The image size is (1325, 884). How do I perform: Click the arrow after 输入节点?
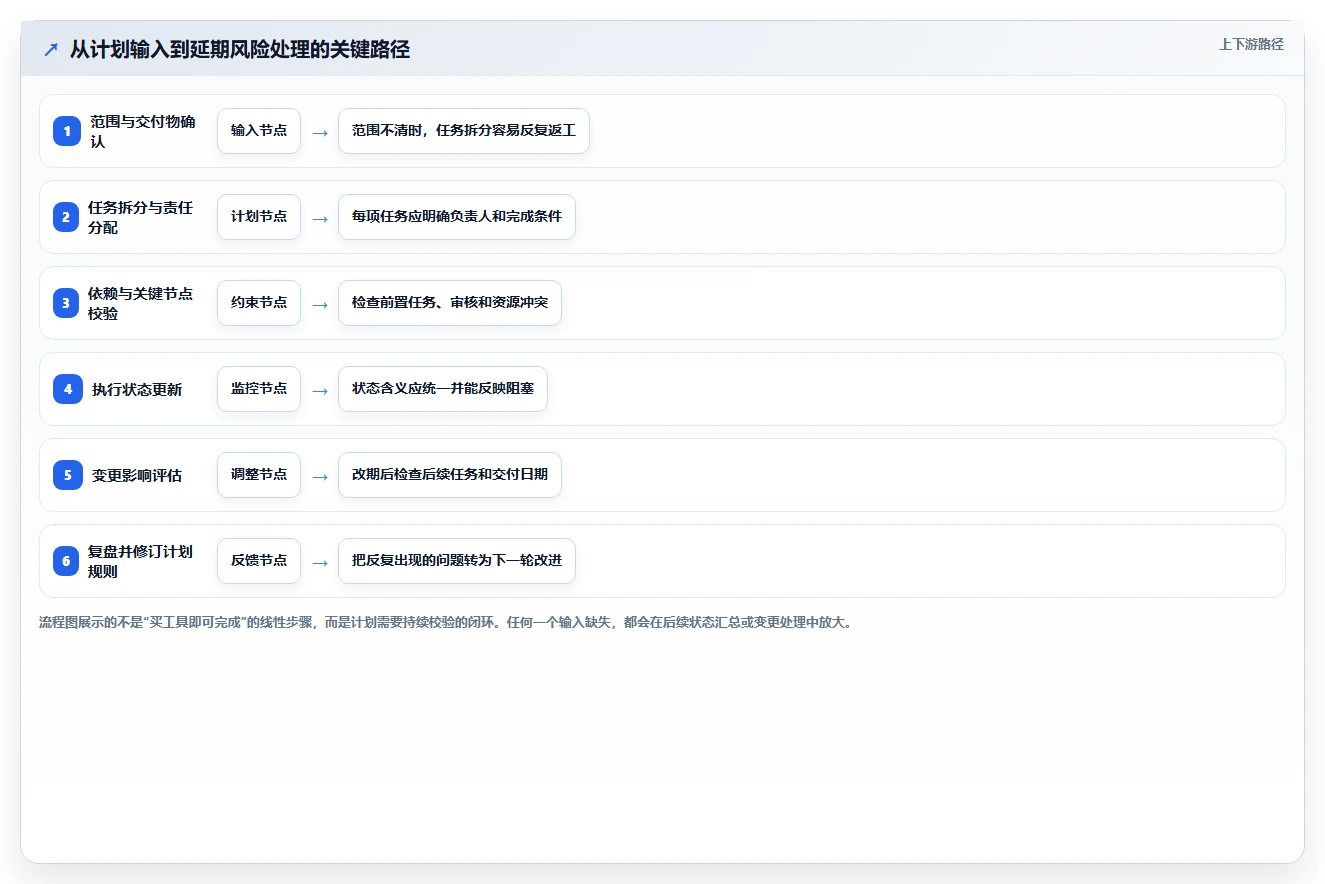(320, 132)
